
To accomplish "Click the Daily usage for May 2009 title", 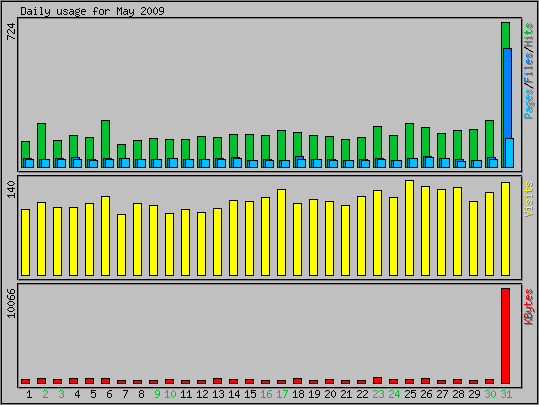I will [x=92, y=11].
